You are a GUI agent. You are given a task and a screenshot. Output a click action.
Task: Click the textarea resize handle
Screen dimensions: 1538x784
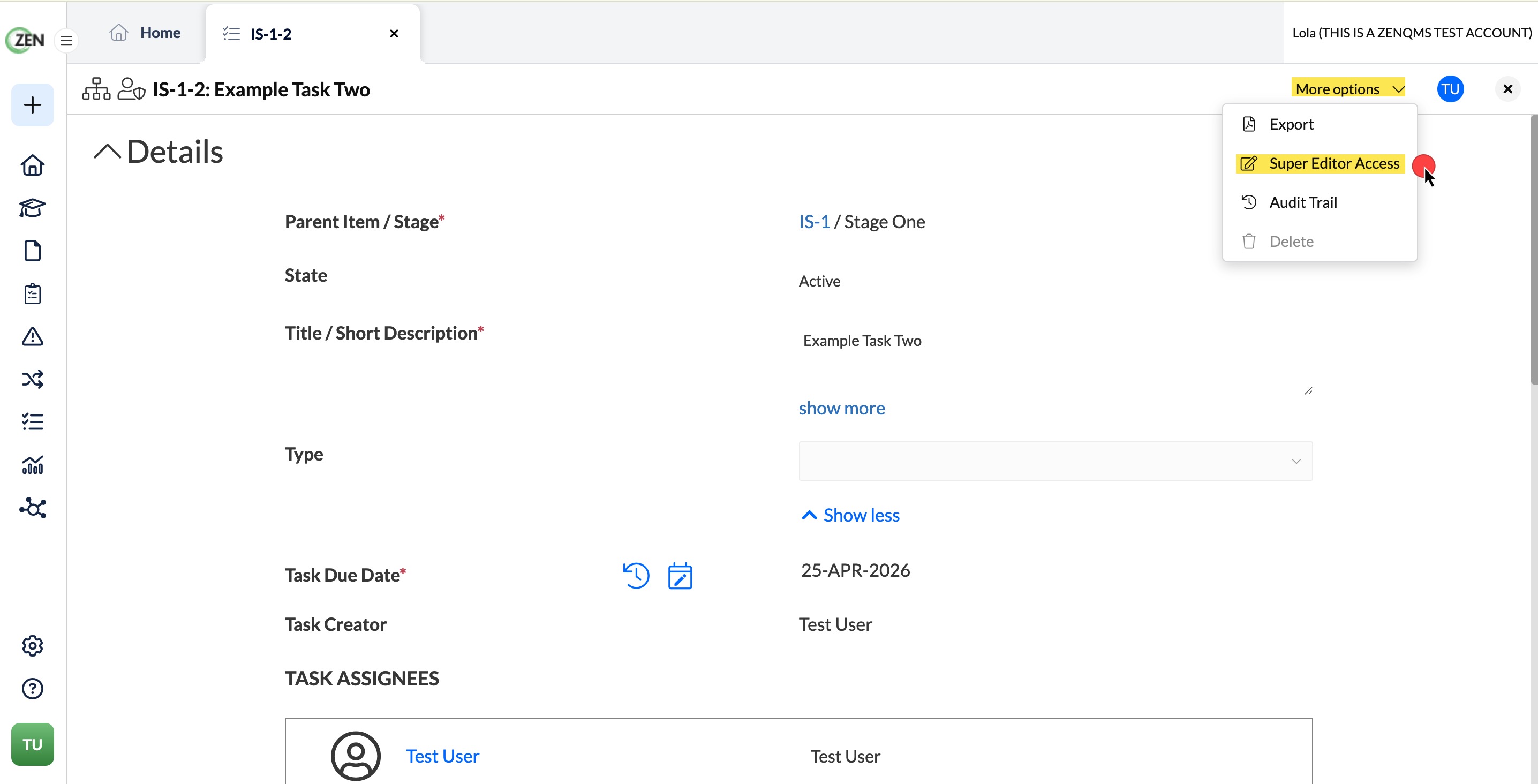click(1308, 390)
